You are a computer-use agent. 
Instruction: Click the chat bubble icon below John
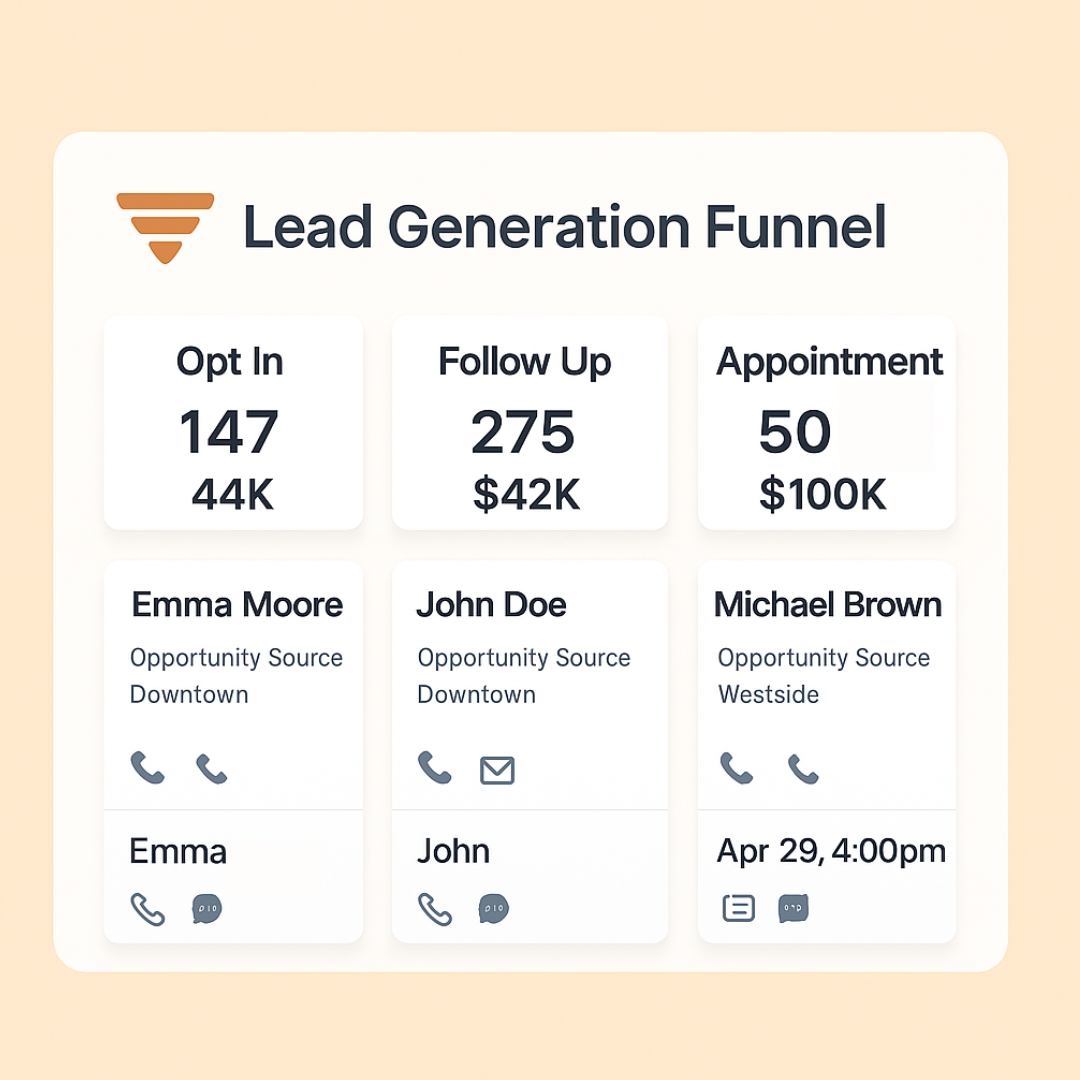pos(494,908)
